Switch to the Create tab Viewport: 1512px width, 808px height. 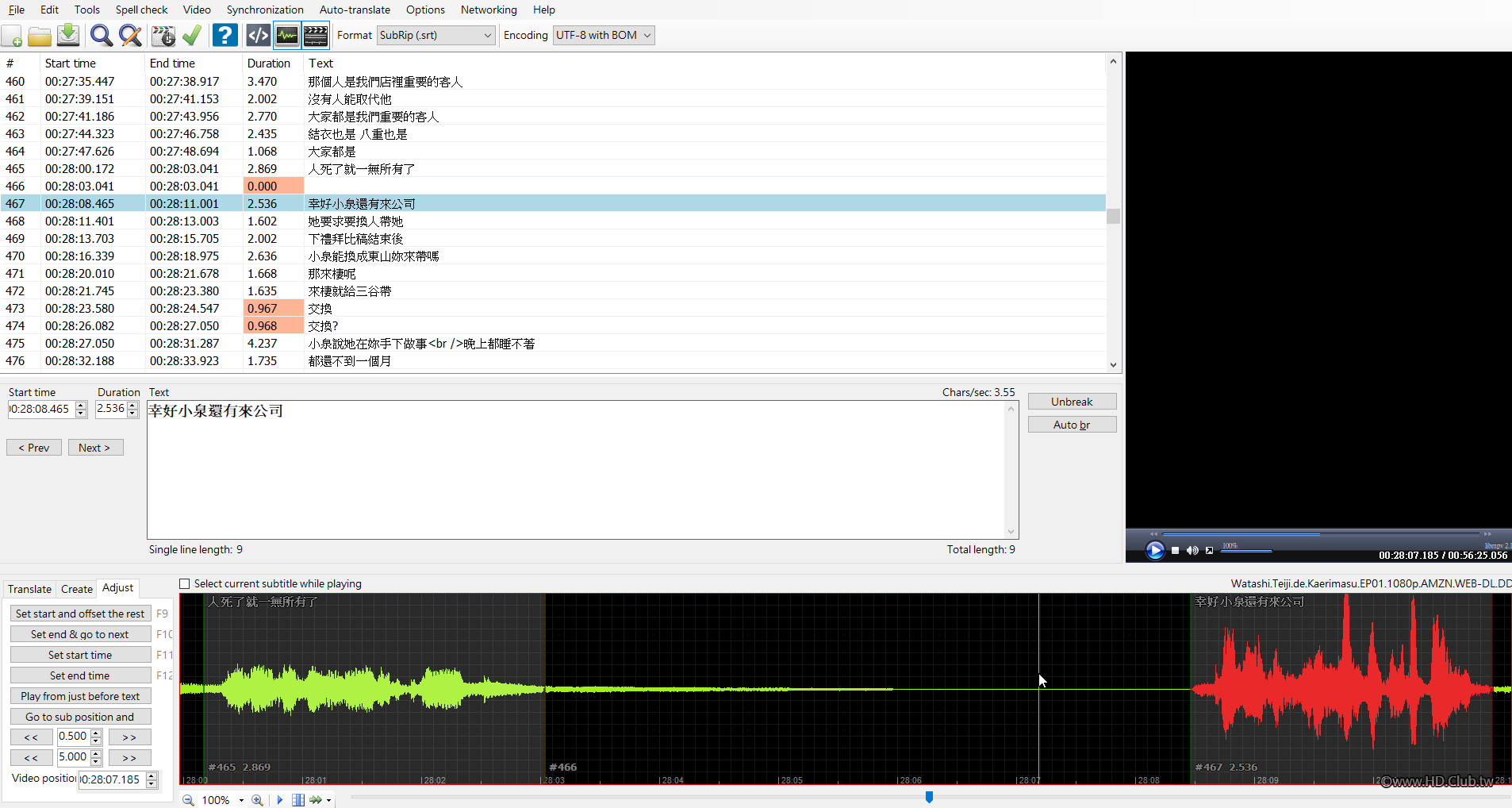point(77,589)
